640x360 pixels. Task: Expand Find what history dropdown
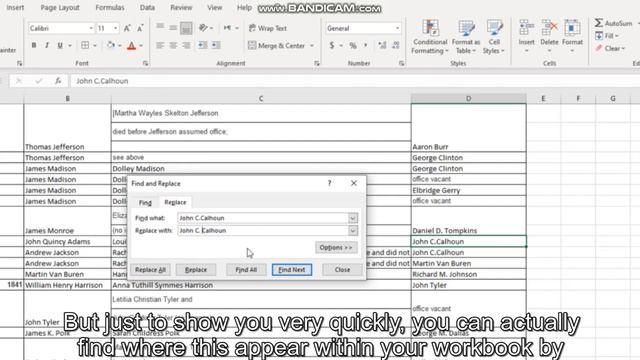(353, 218)
